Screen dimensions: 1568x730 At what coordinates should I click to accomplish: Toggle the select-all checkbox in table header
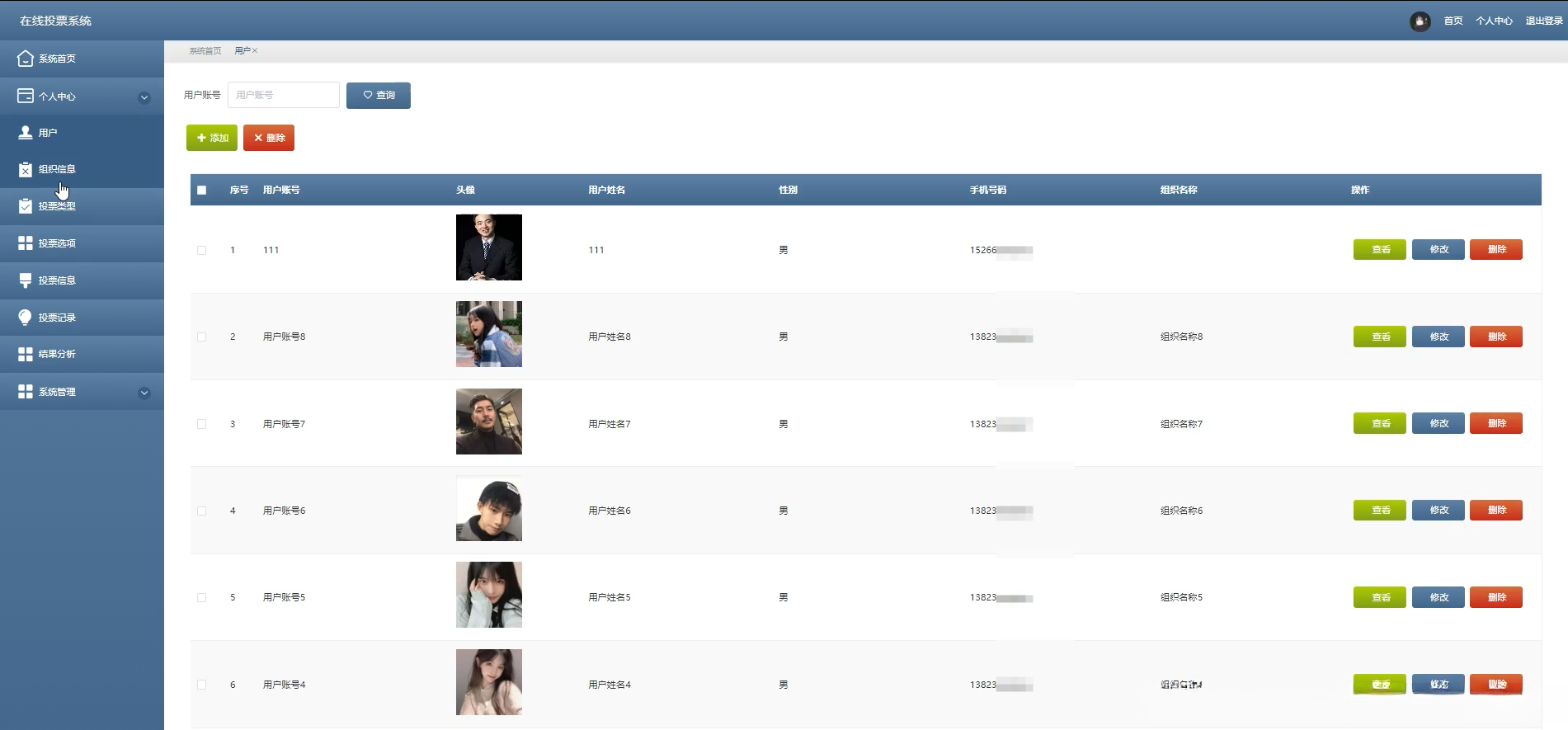point(202,190)
